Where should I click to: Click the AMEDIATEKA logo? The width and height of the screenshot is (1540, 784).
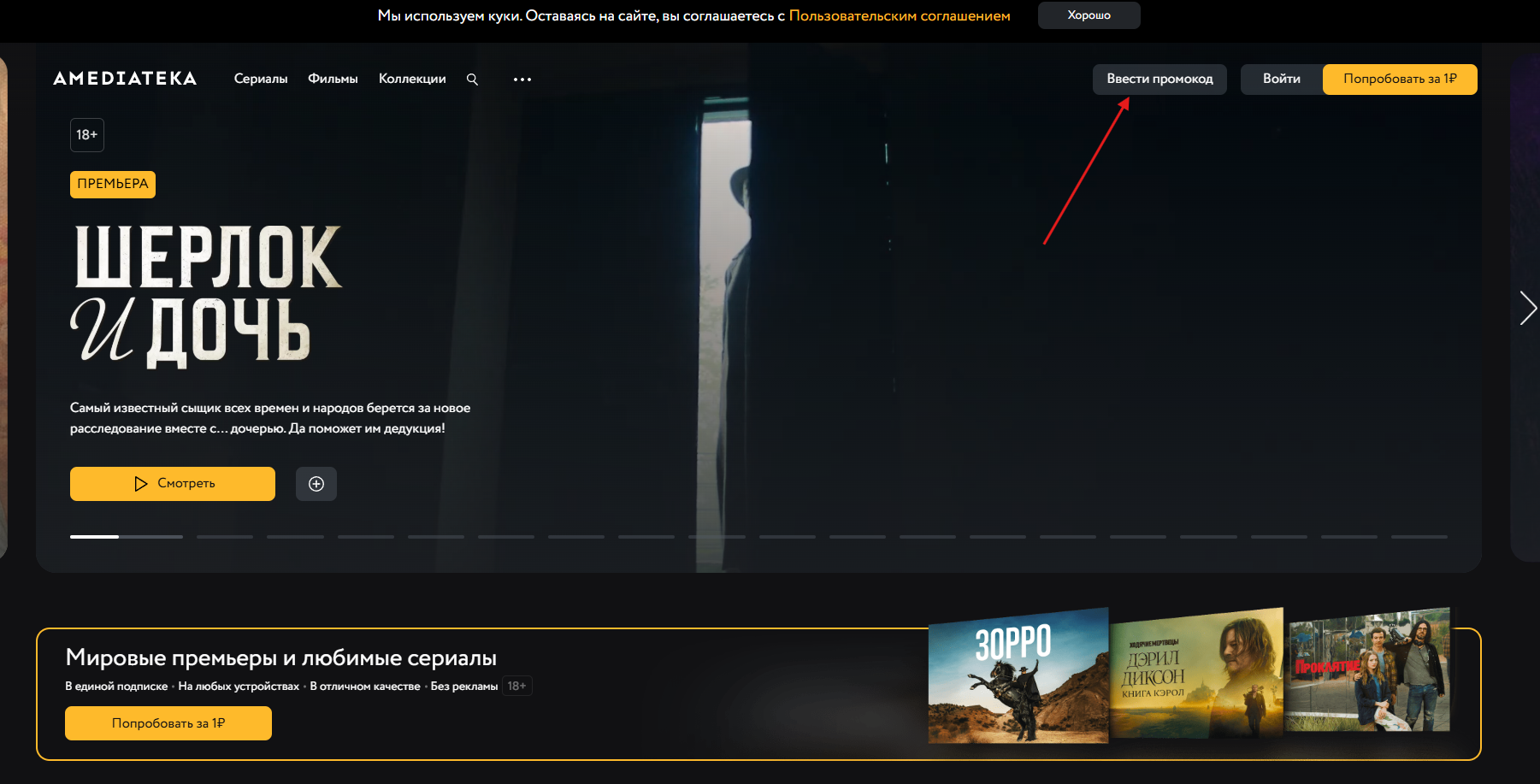pos(125,79)
